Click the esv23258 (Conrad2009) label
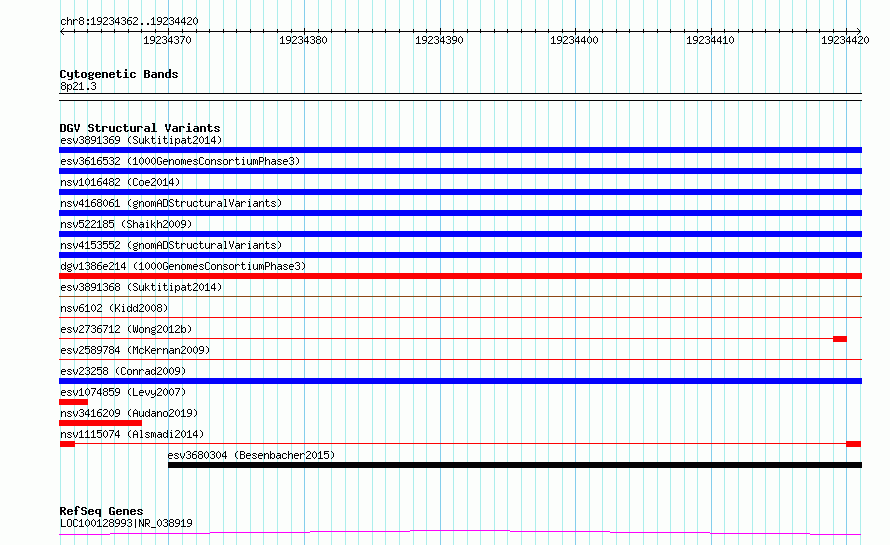Image resolution: width=890 pixels, height=545 pixels. point(123,371)
